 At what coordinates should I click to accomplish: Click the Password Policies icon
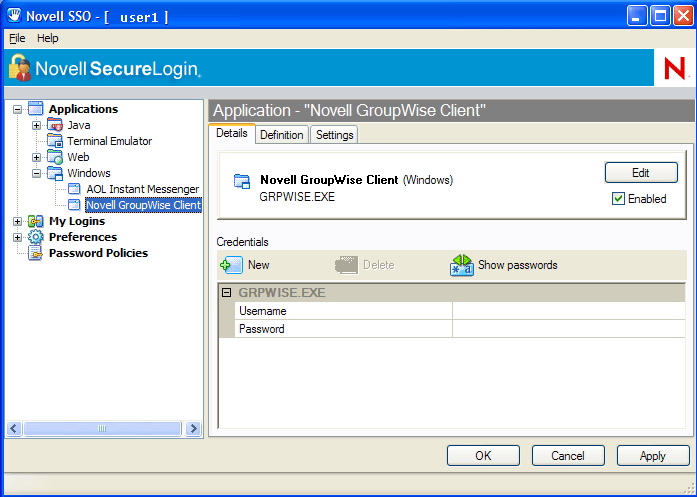coord(36,253)
